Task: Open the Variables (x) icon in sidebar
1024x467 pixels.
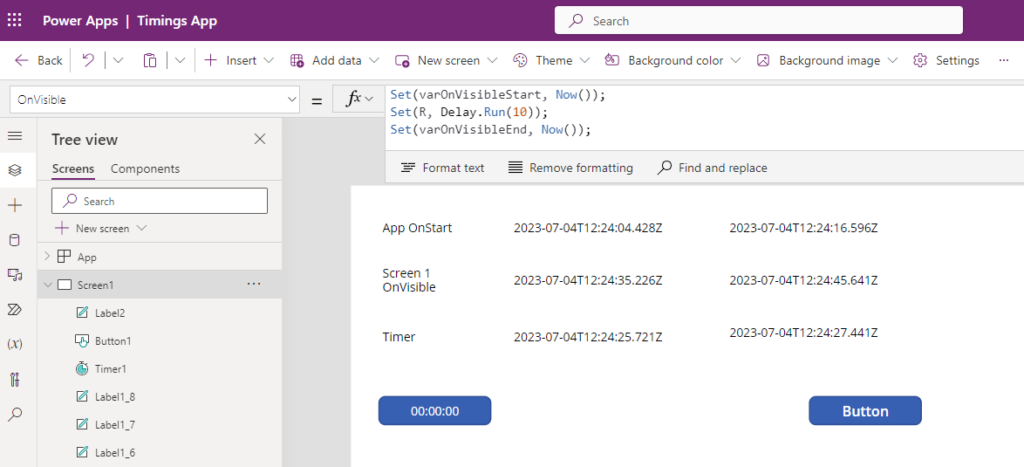Action: click(x=14, y=344)
